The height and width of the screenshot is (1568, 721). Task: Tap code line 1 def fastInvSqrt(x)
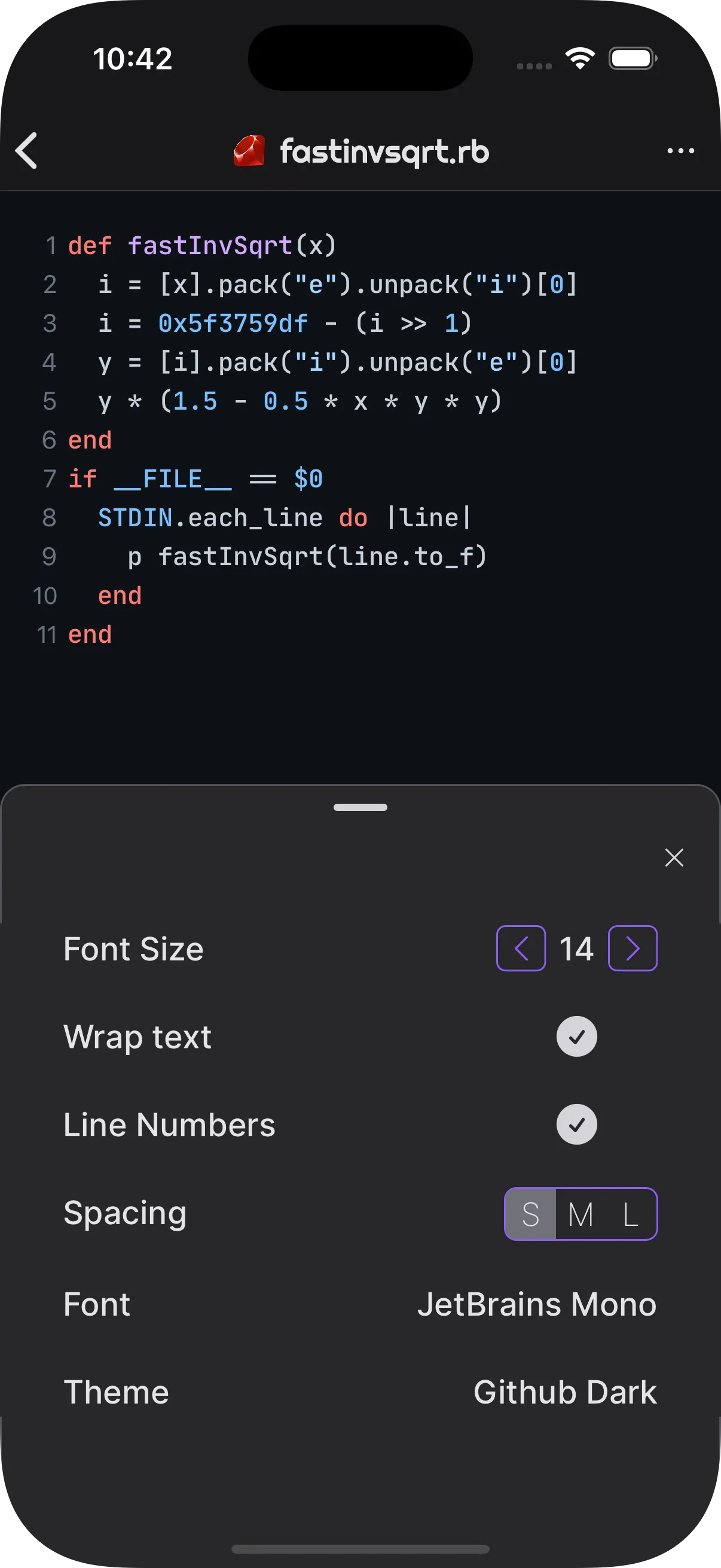202,246
